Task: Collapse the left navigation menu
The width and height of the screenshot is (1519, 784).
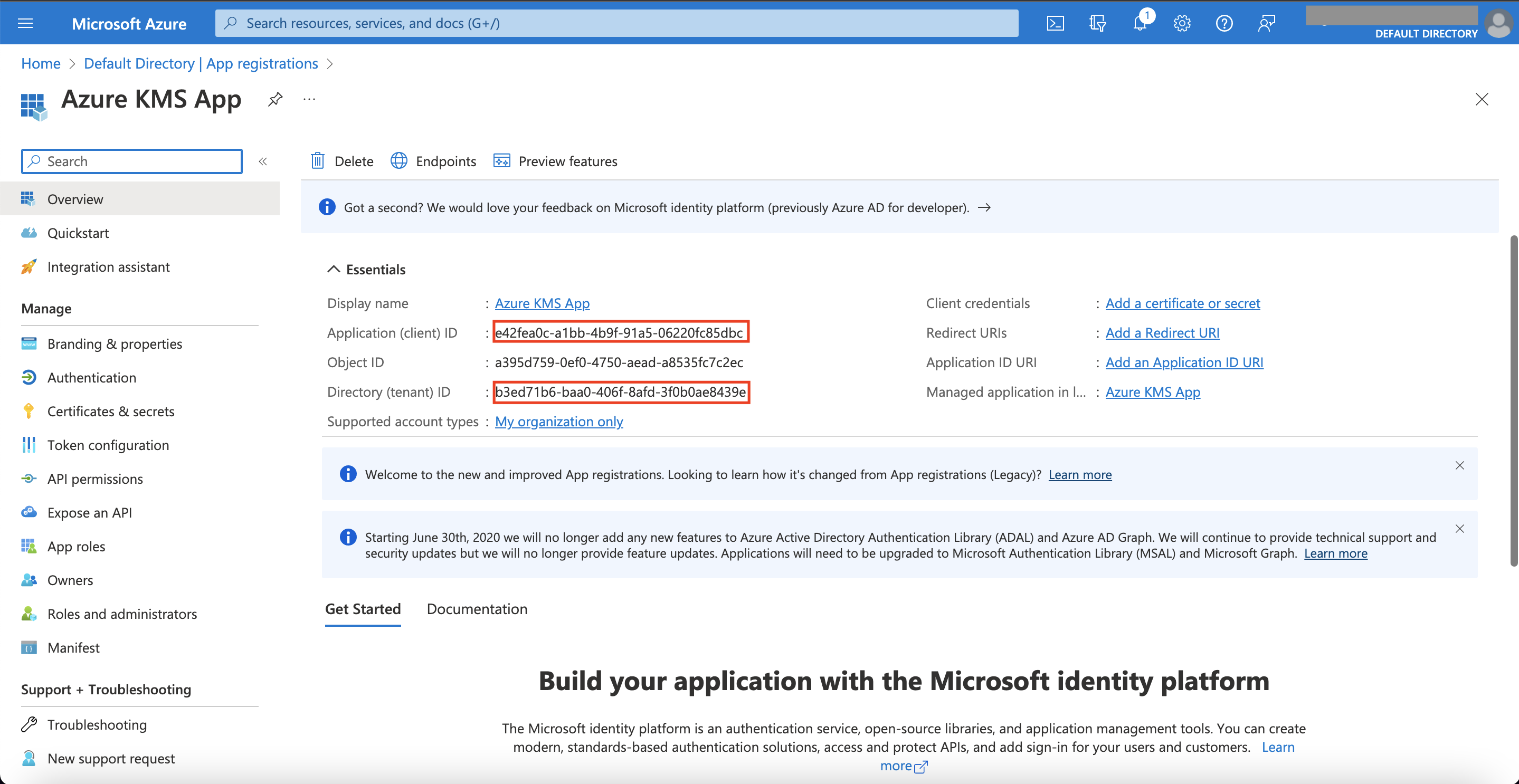Action: tap(263, 161)
